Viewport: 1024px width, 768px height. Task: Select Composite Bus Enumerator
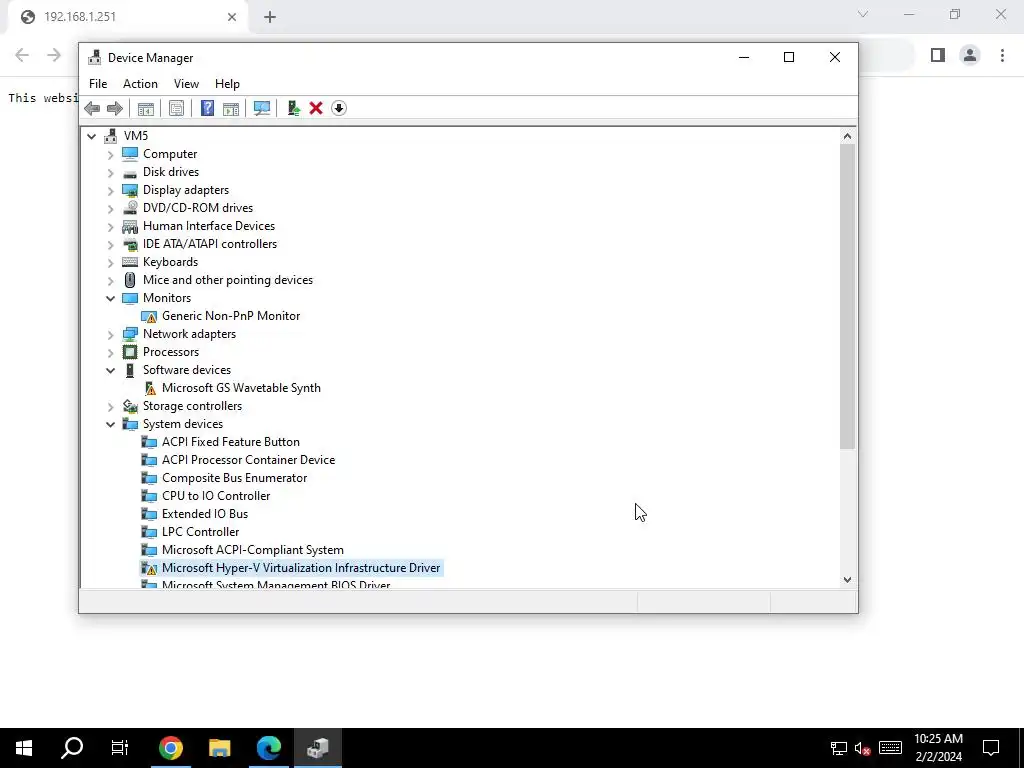click(x=234, y=478)
